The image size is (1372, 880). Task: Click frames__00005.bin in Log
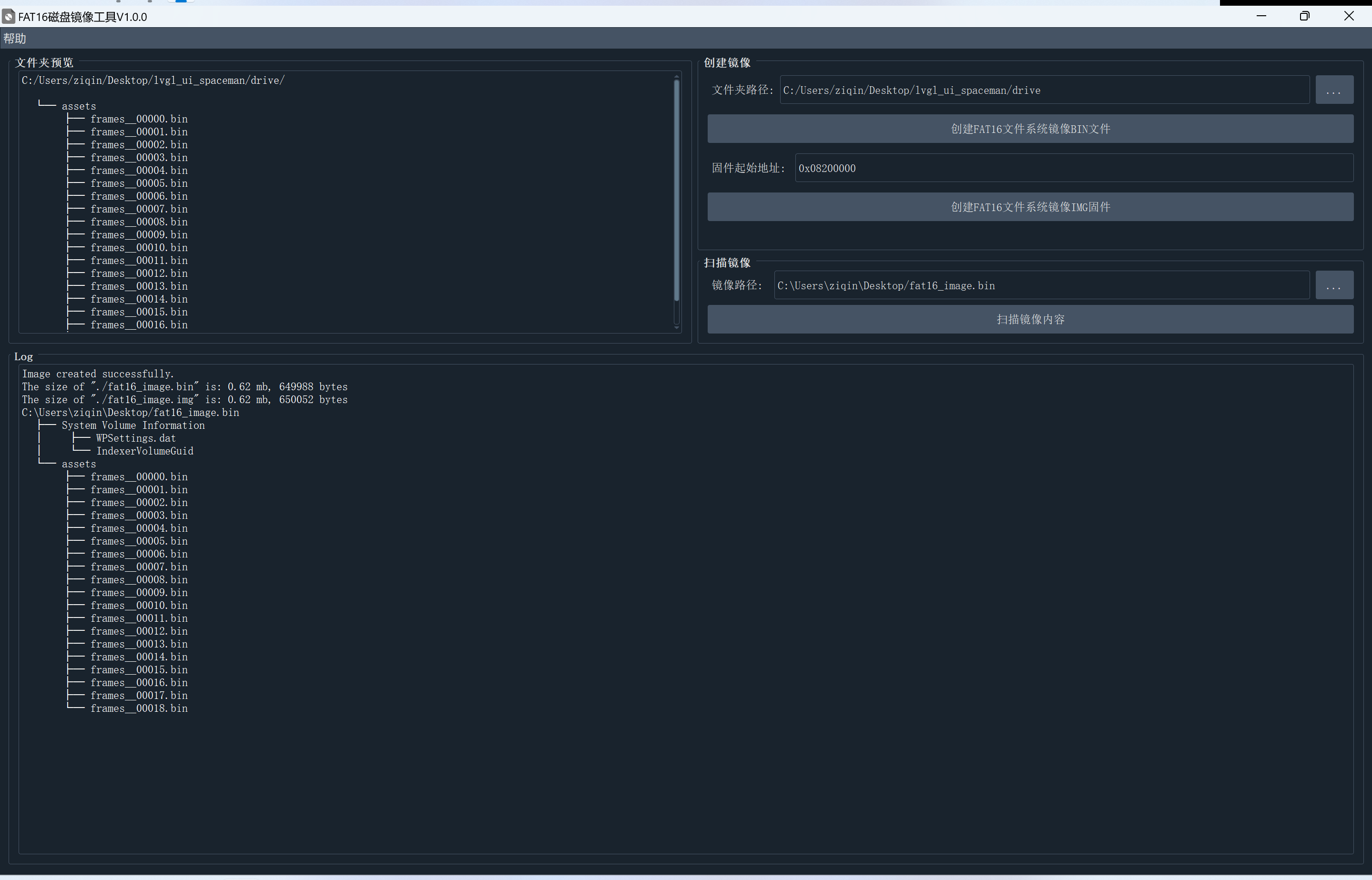click(139, 541)
